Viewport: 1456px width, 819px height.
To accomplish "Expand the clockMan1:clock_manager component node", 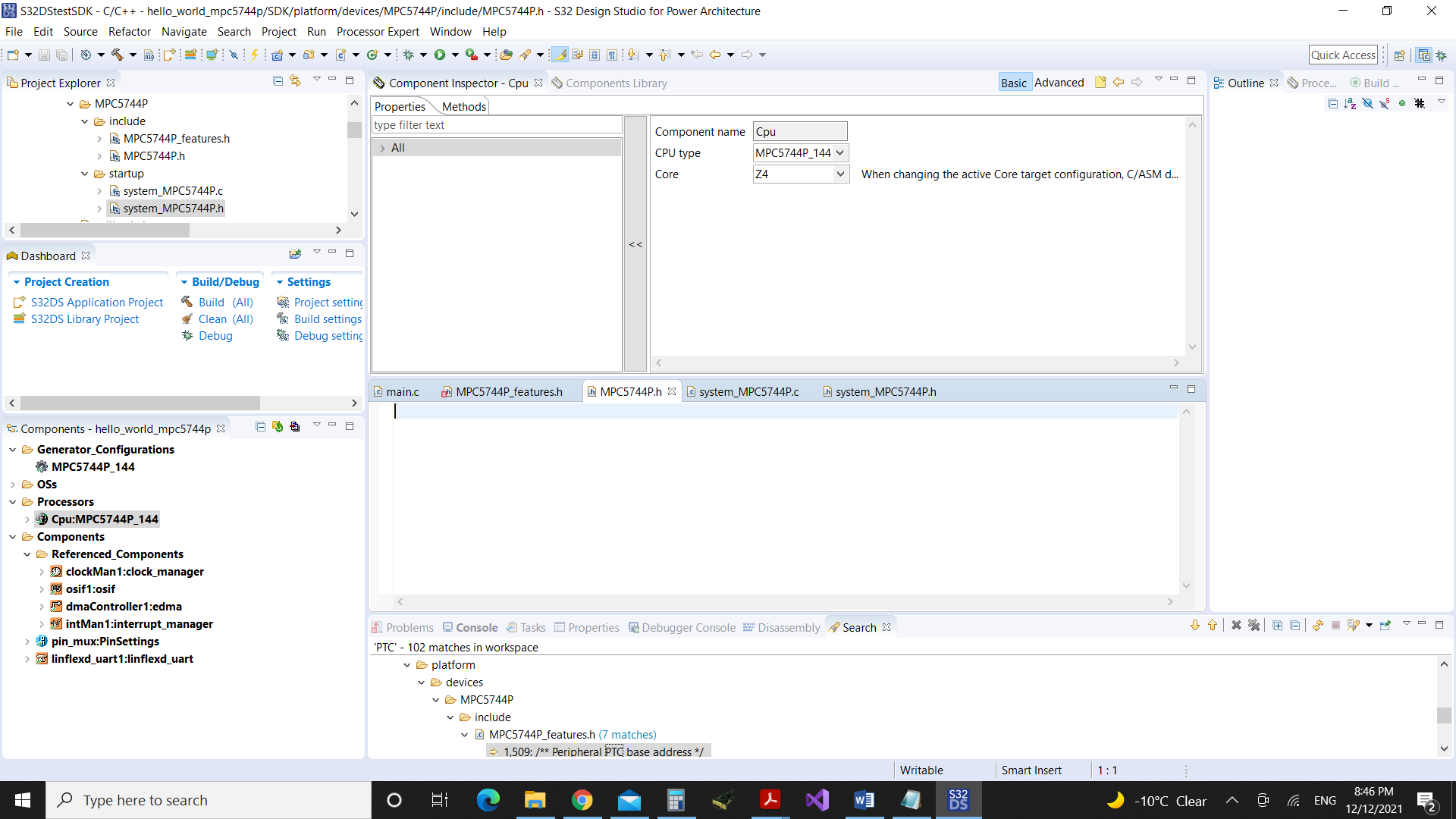I will click(42, 571).
